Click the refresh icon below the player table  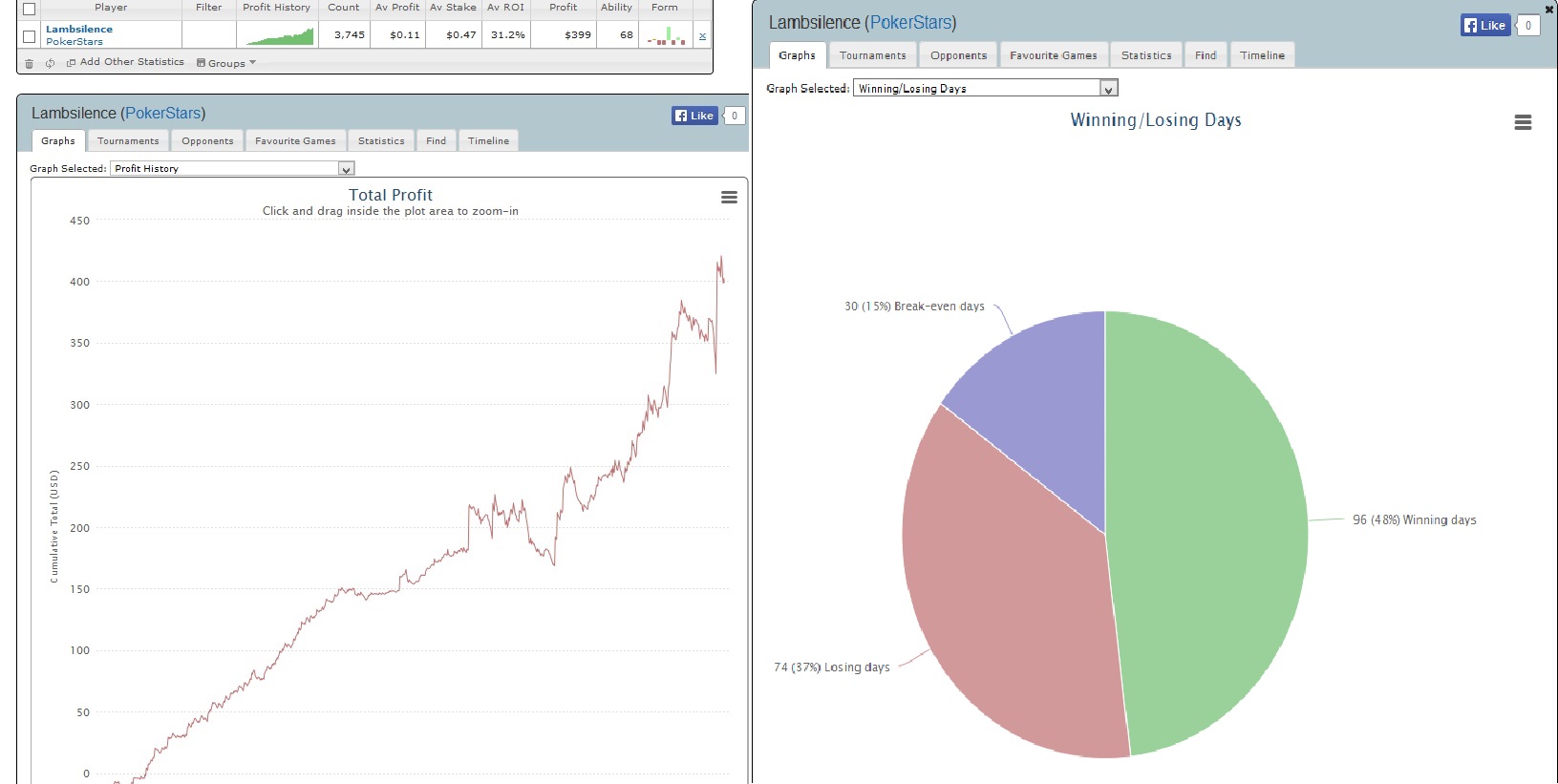click(x=50, y=63)
